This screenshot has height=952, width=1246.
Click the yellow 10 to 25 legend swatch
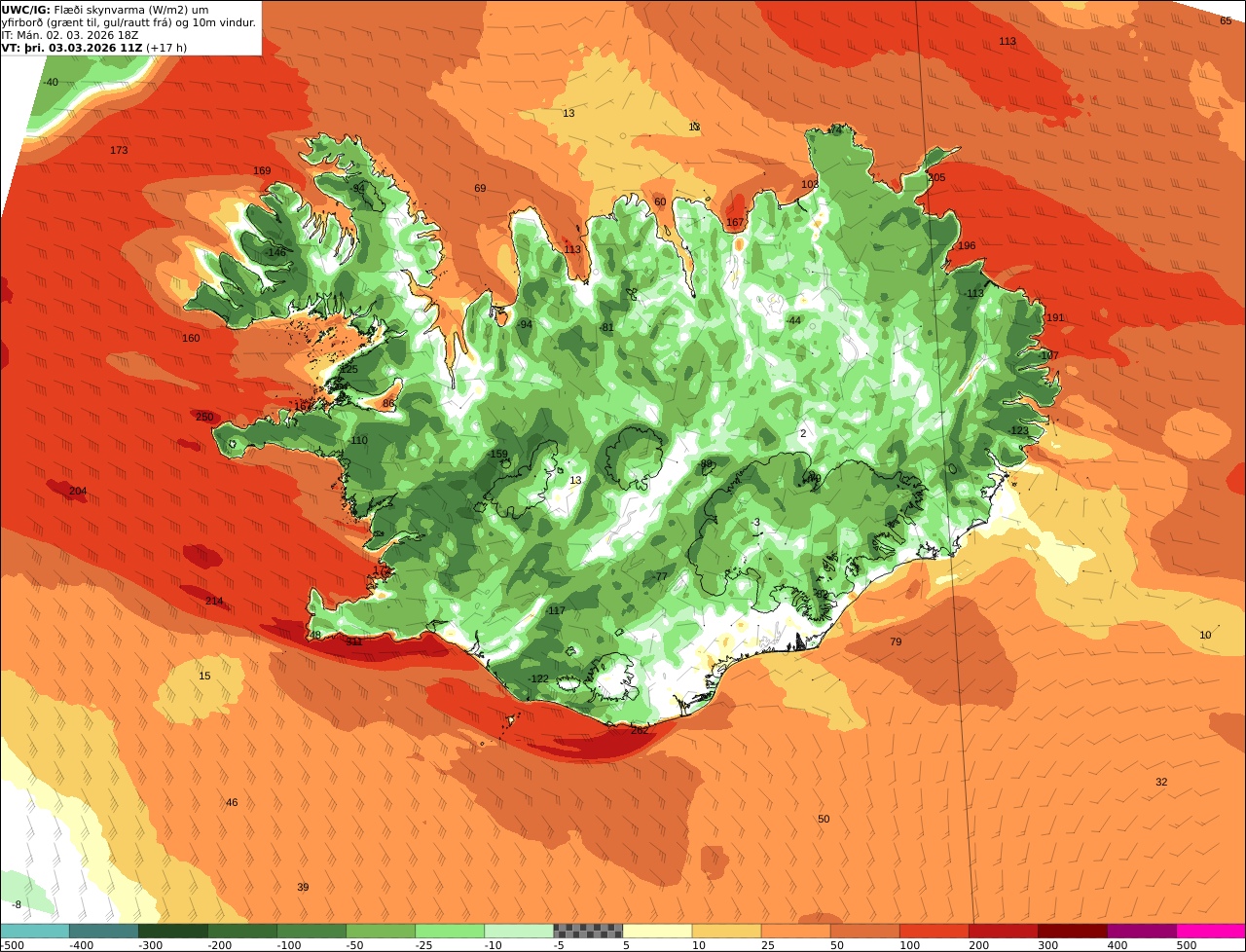(726, 931)
